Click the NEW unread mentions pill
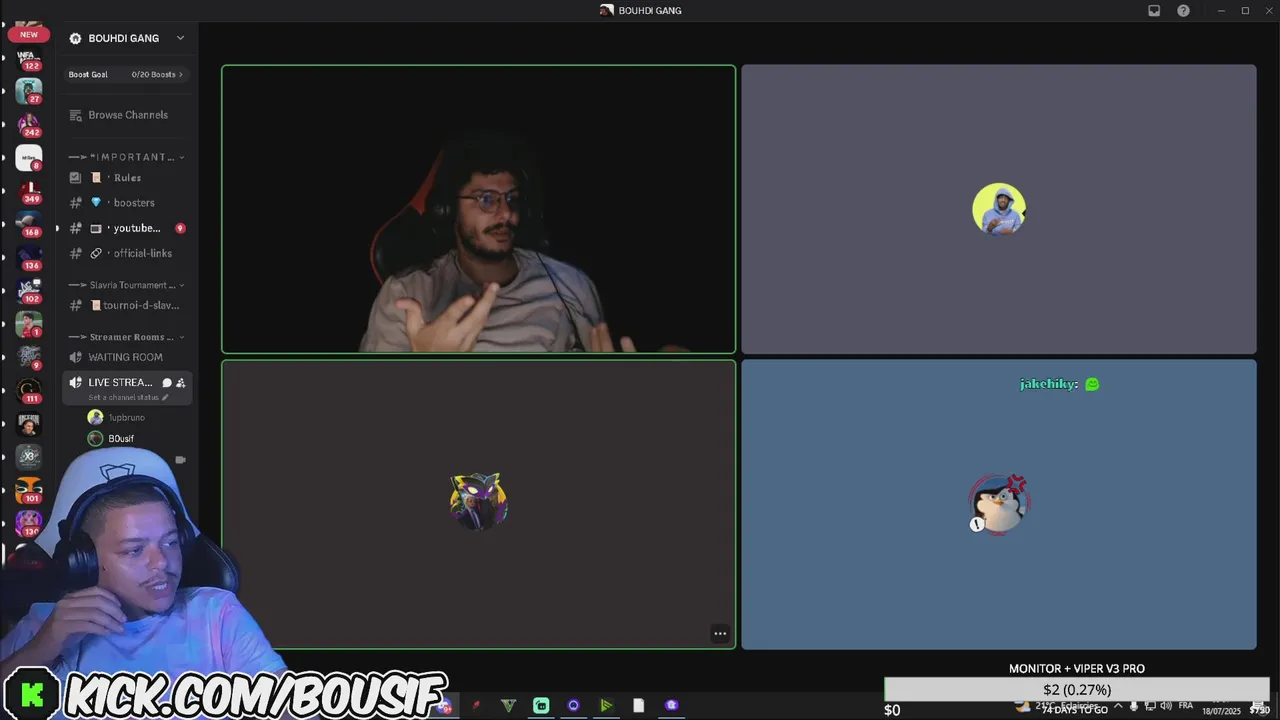Image resolution: width=1280 pixels, height=720 pixels. 28,35
